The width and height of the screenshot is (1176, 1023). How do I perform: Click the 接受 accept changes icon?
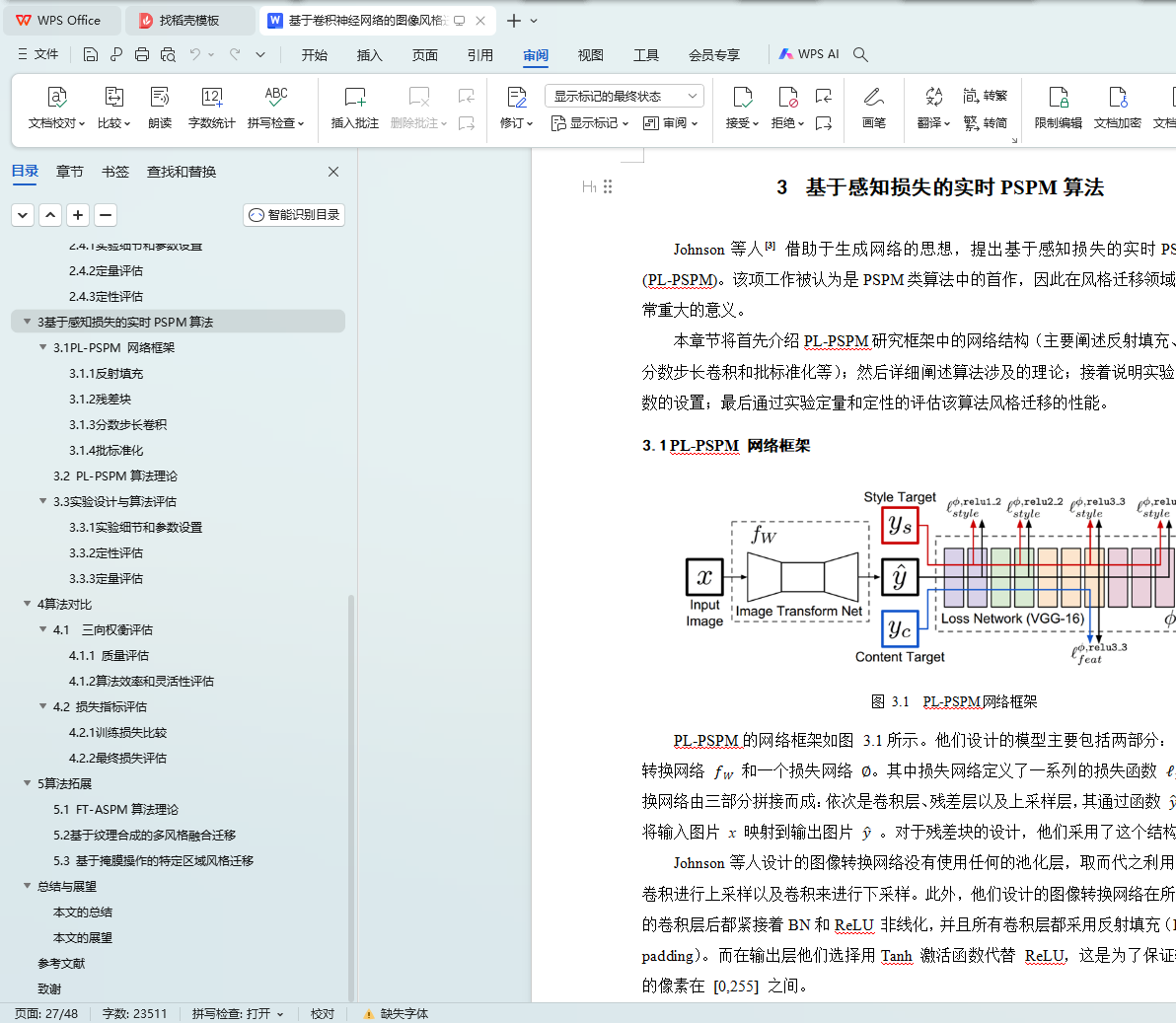743,108
